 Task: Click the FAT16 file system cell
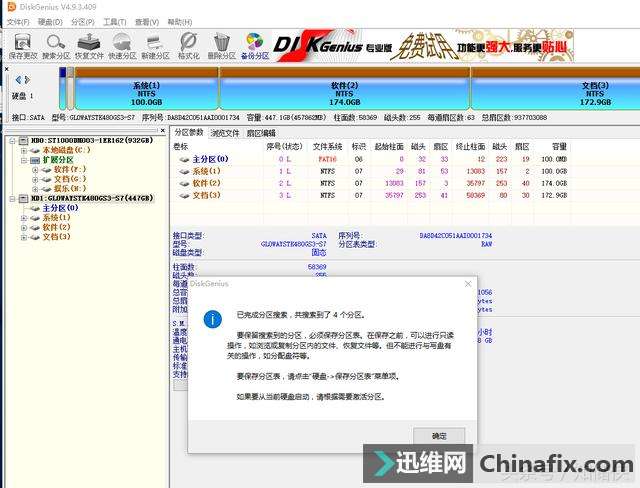[x=327, y=159]
